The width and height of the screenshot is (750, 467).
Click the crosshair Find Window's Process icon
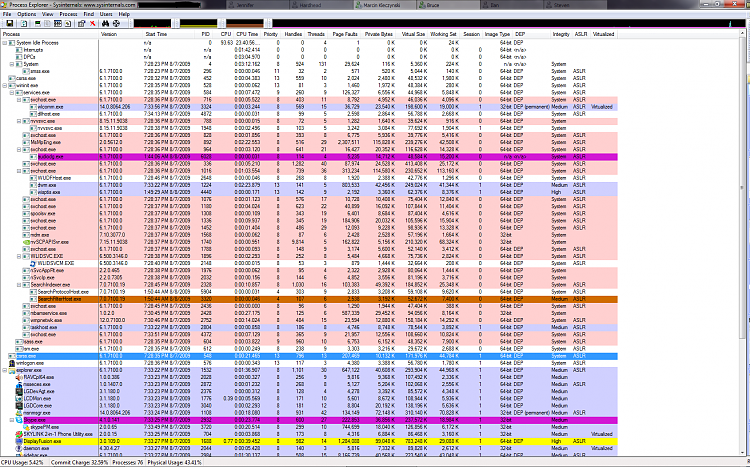point(116,23)
